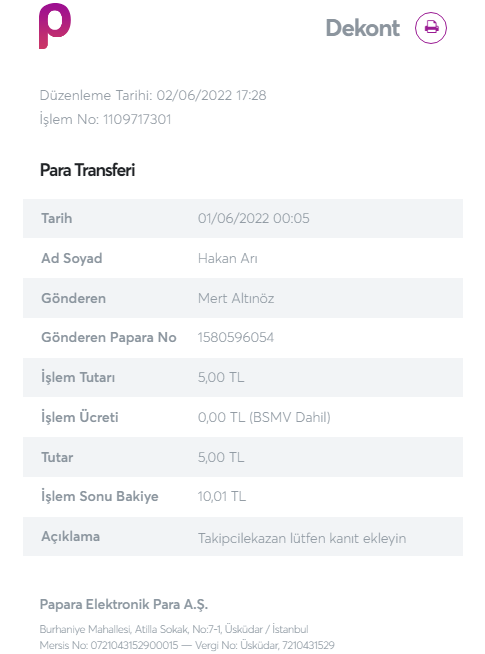
Task: Click the İşlem No 1109717301 text
Action: click(x=105, y=119)
